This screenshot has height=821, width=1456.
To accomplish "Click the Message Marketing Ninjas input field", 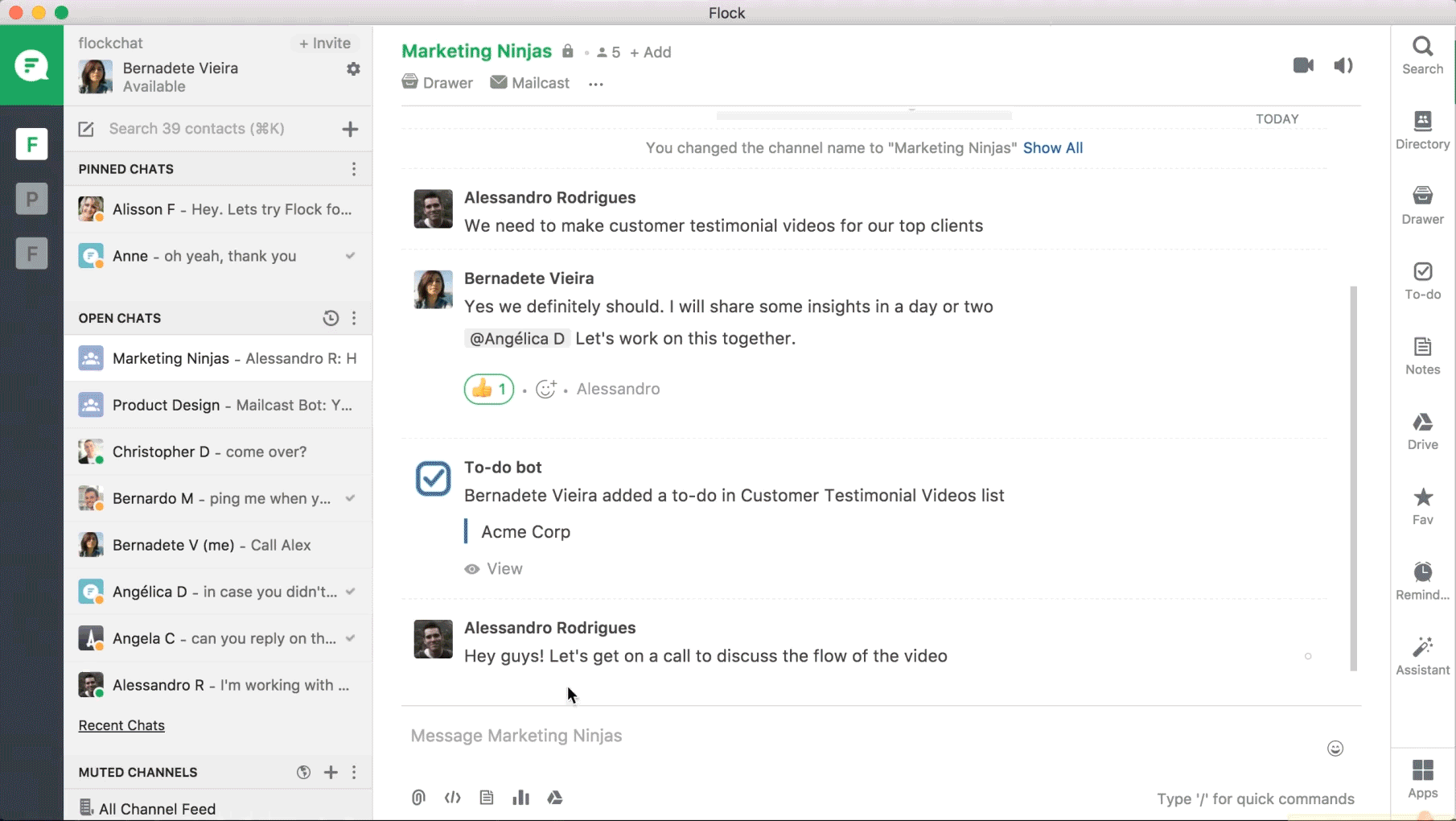I will (x=861, y=736).
